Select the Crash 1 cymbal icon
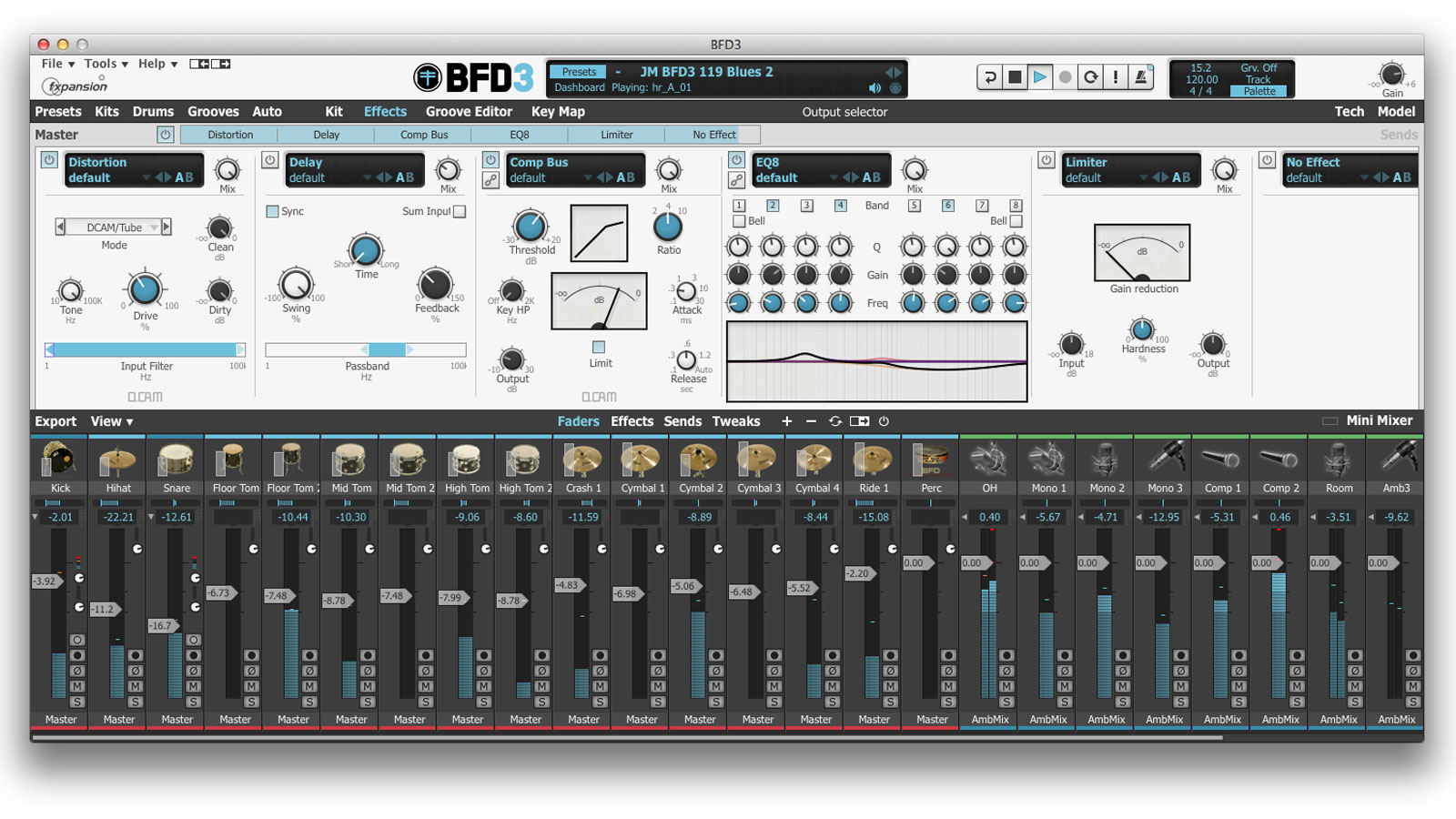This screenshot has height=819, width=1456. [583, 460]
